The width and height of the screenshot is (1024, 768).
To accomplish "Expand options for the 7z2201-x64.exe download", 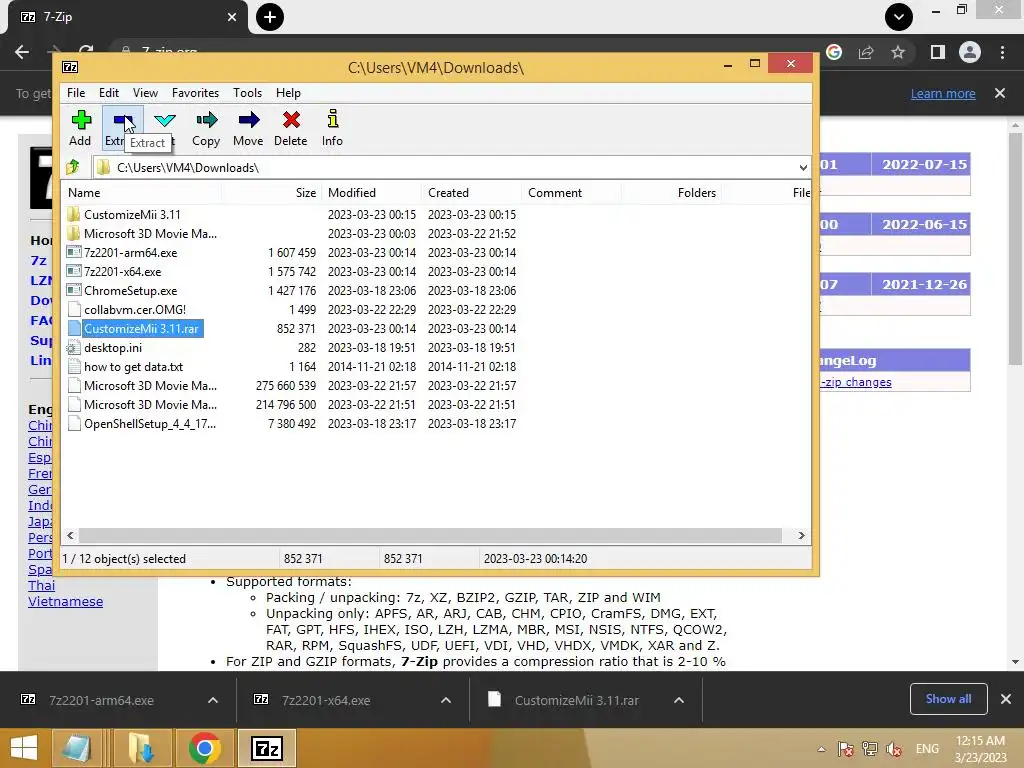I will tap(446, 700).
